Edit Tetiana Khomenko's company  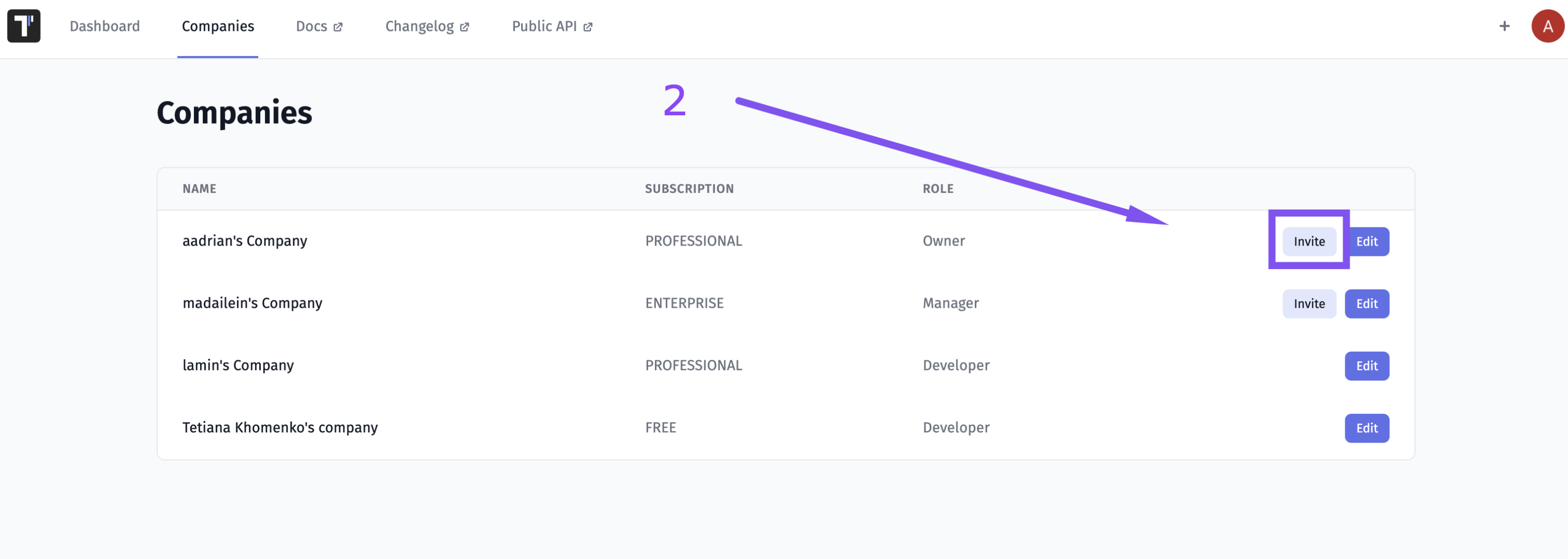pyautogui.click(x=1366, y=428)
